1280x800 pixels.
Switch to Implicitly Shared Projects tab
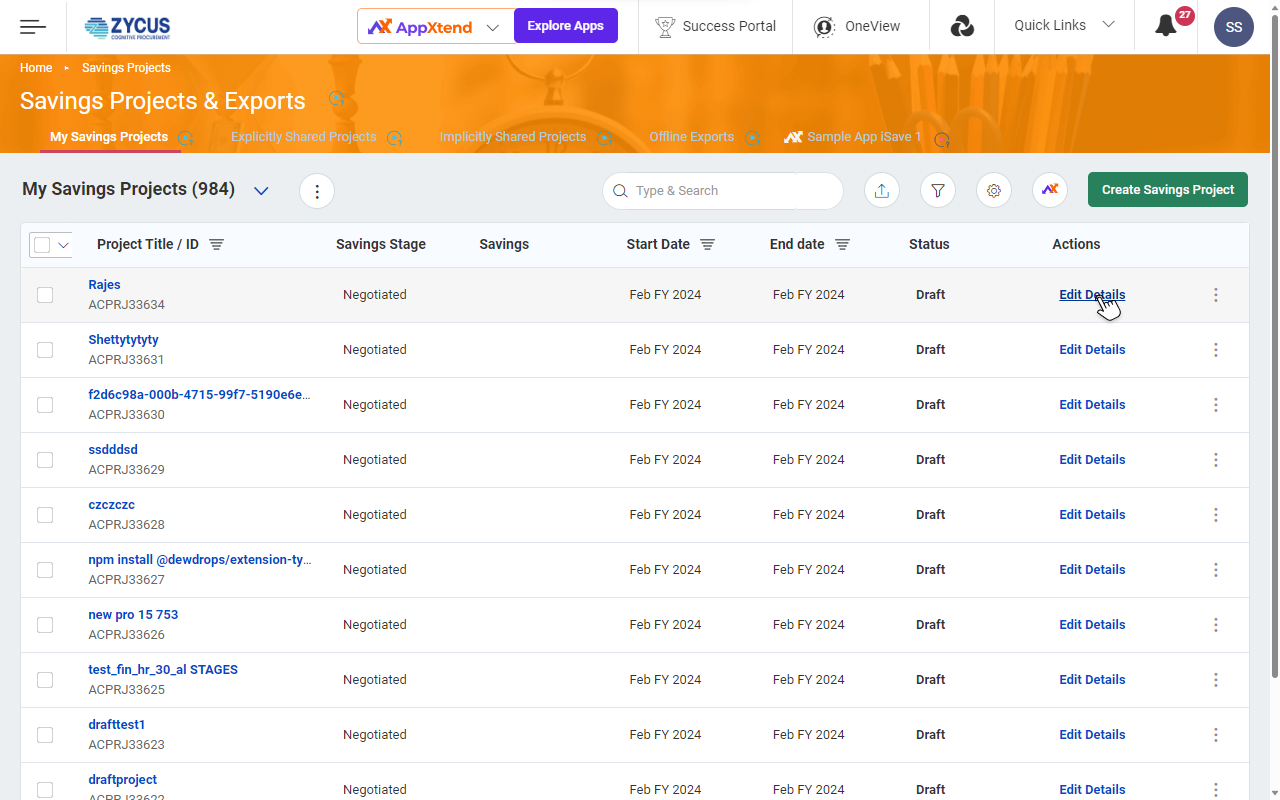pyautogui.click(x=513, y=137)
